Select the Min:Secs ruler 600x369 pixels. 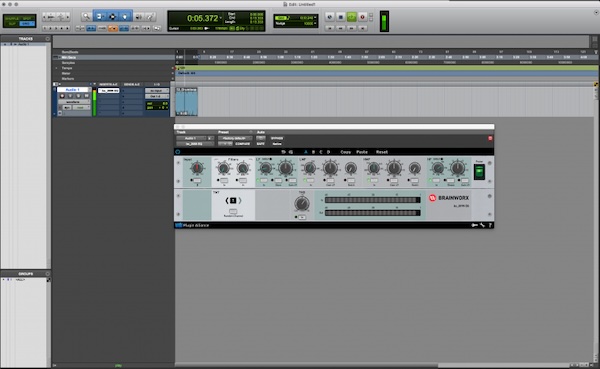coord(69,57)
